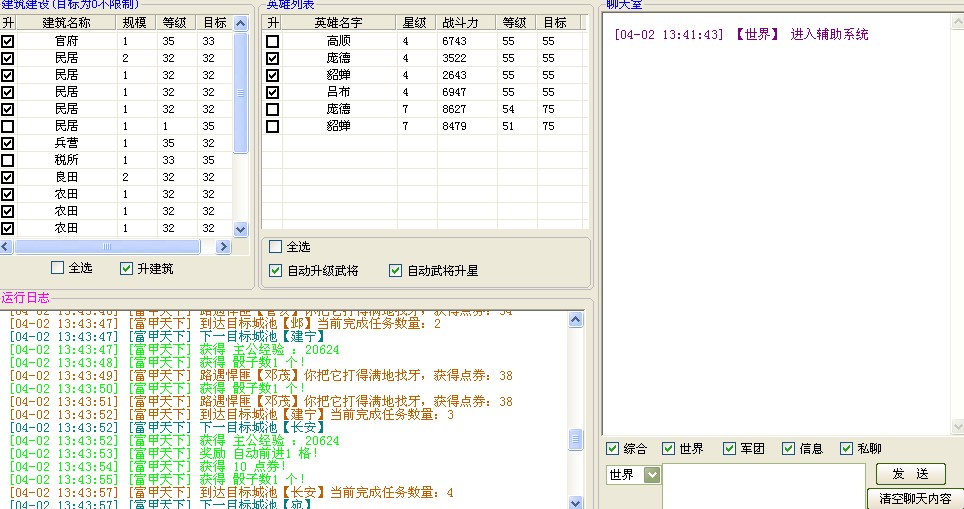964x509 pixels.
Task: Click the 规模 column header
Action: click(x=136, y=23)
